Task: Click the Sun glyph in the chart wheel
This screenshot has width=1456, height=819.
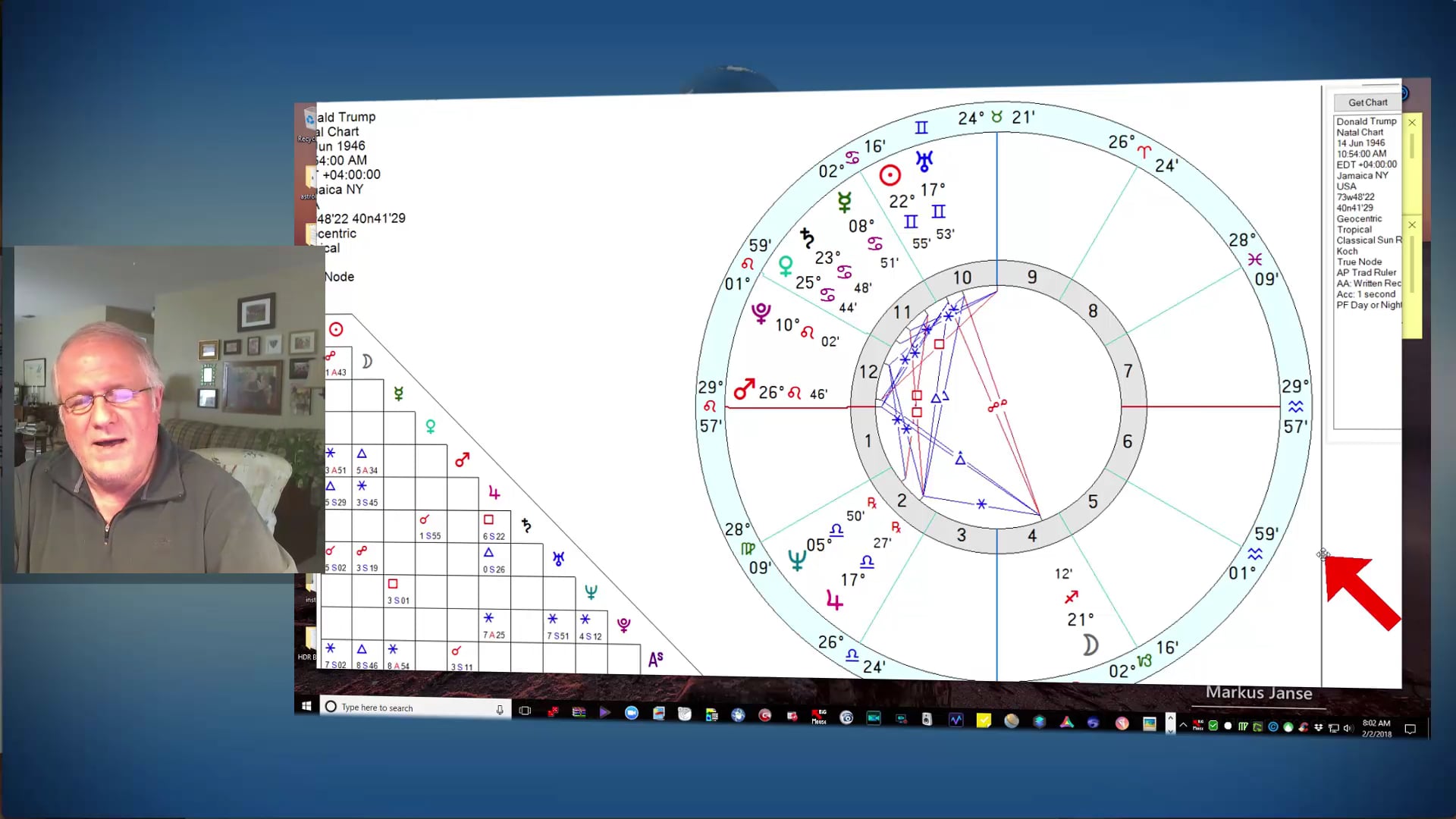Action: pos(890,175)
